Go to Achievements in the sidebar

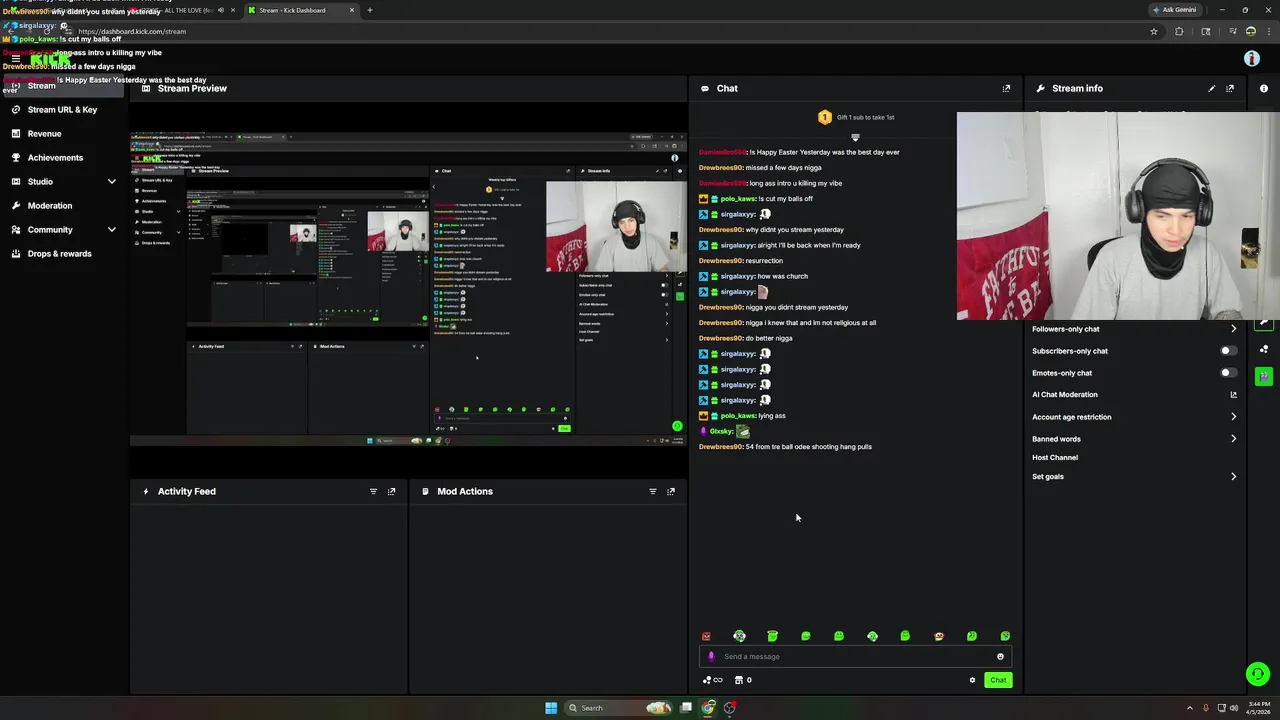(x=55, y=158)
